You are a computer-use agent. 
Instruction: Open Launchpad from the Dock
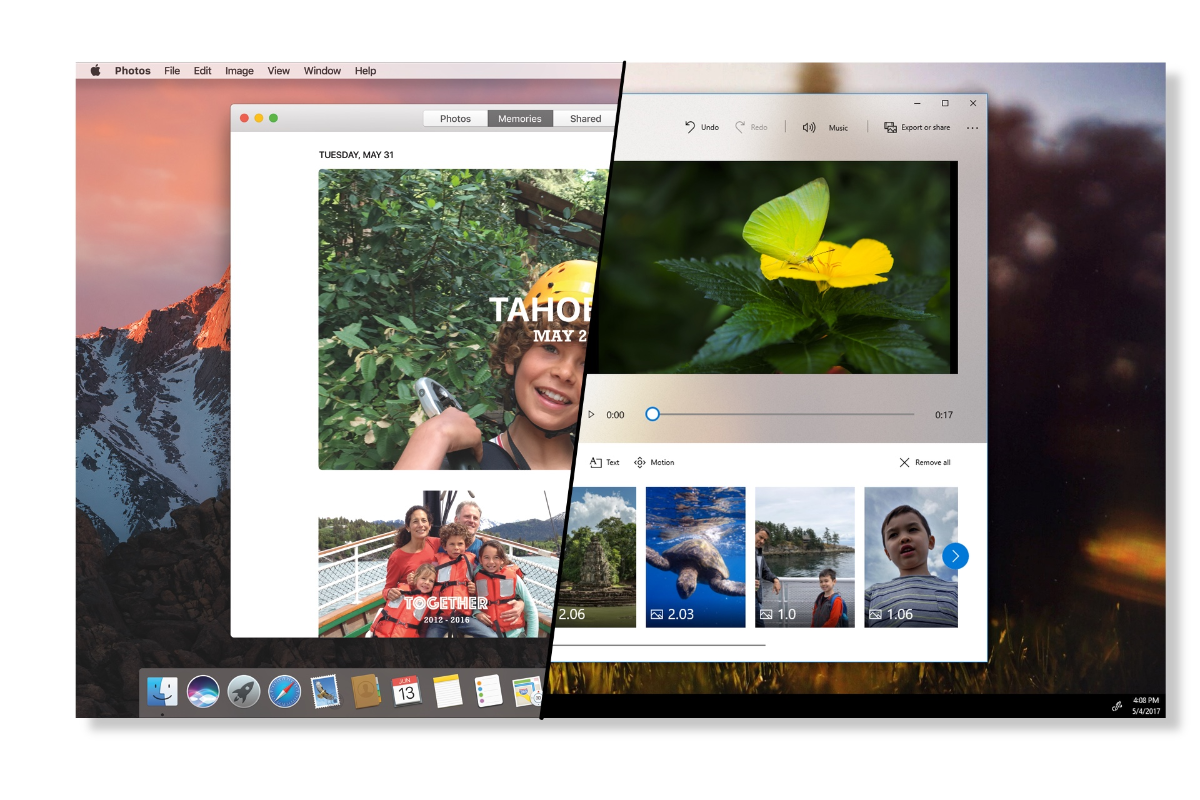point(244,690)
